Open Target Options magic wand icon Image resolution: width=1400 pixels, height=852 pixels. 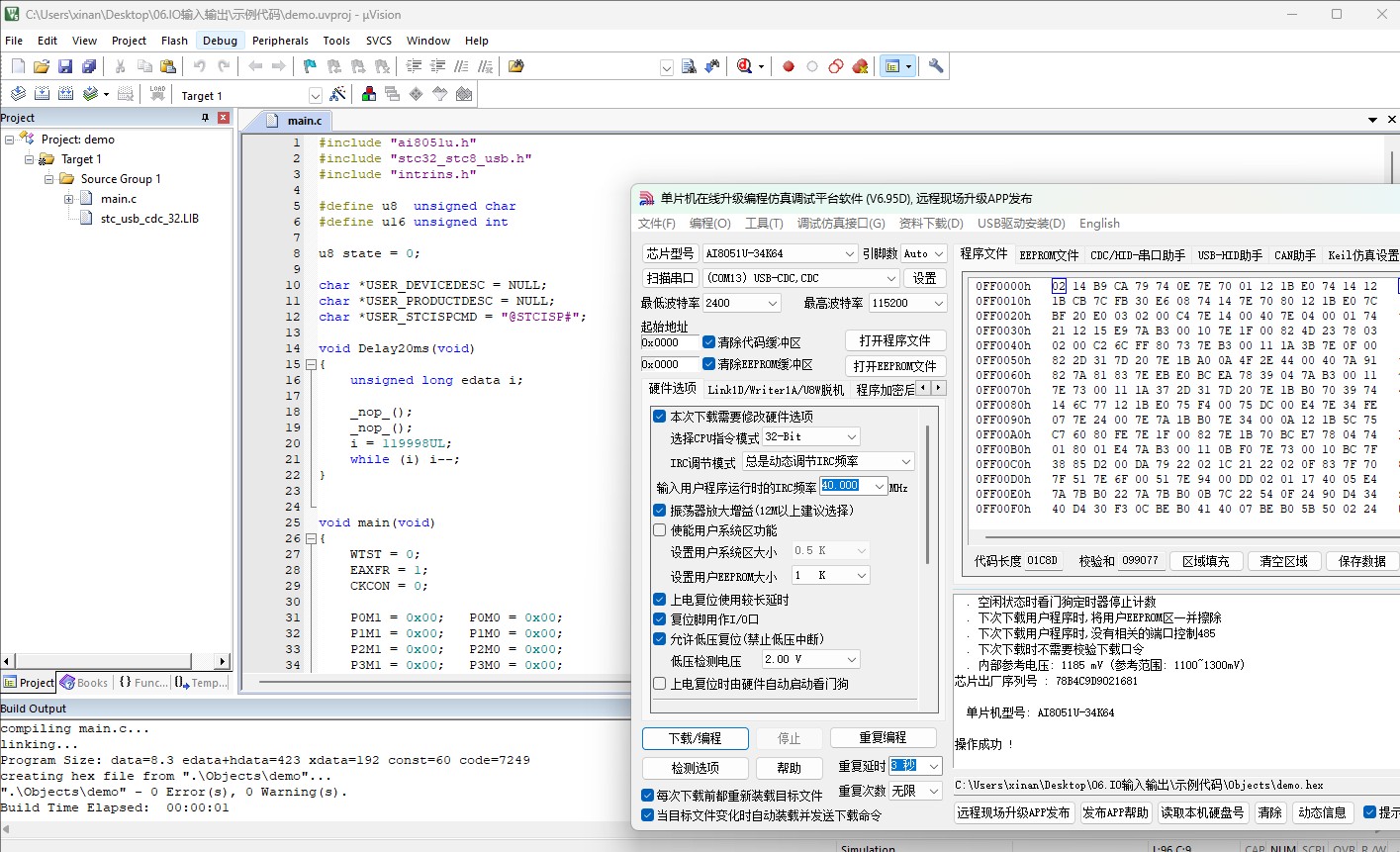(x=338, y=94)
